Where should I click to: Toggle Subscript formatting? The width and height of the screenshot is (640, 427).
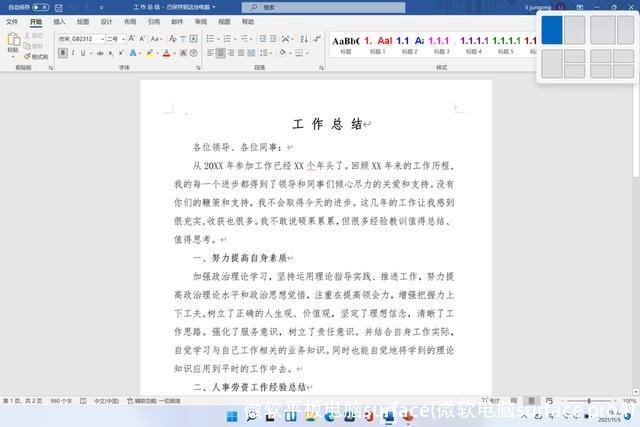(x=111, y=53)
